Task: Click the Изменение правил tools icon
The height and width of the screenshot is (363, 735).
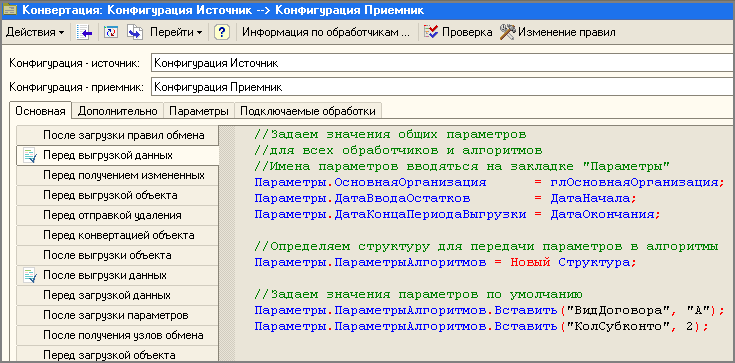Action: tap(508, 32)
